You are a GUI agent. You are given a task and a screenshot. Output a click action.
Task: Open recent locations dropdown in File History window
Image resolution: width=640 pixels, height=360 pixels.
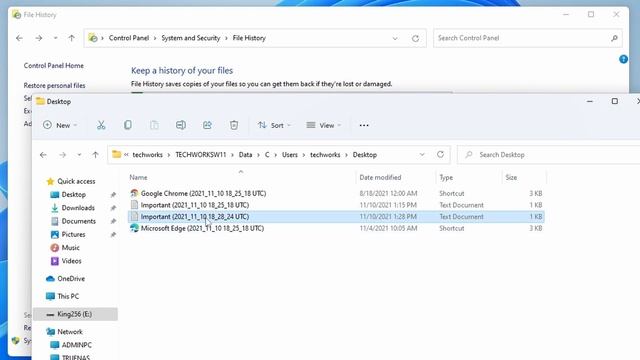tap(55, 38)
